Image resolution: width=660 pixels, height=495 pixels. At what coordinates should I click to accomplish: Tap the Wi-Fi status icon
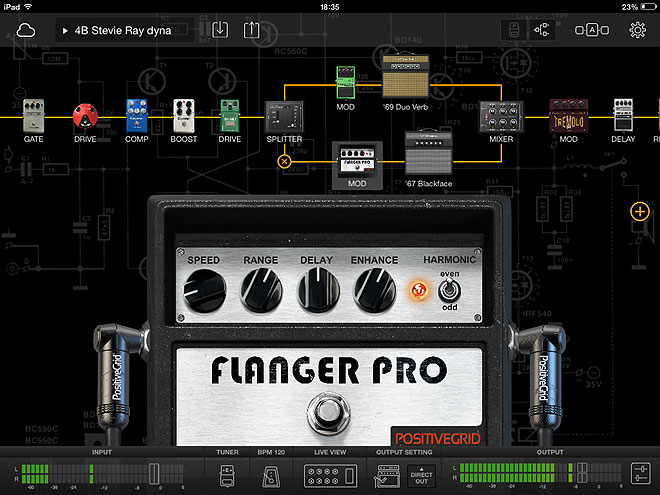pyautogui.click(x=28, y=7)
